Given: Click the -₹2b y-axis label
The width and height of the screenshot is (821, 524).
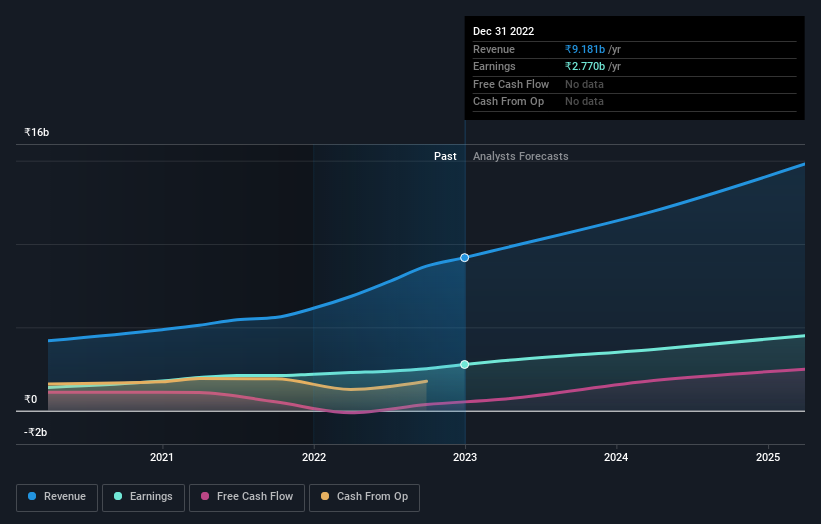Looking at the screenshot, I should (x=36, y=432).
